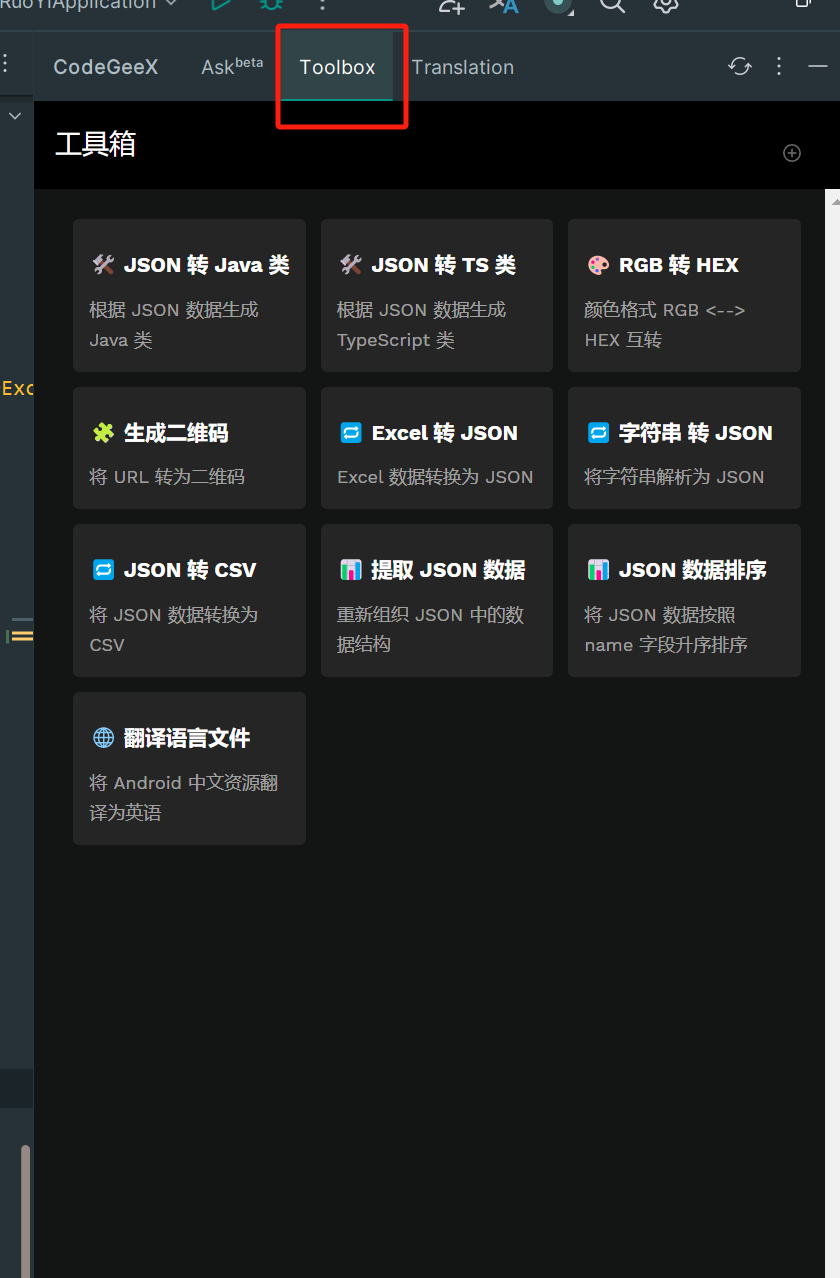Open the JSON 转 Java 类 tool card

pos(190,296)
